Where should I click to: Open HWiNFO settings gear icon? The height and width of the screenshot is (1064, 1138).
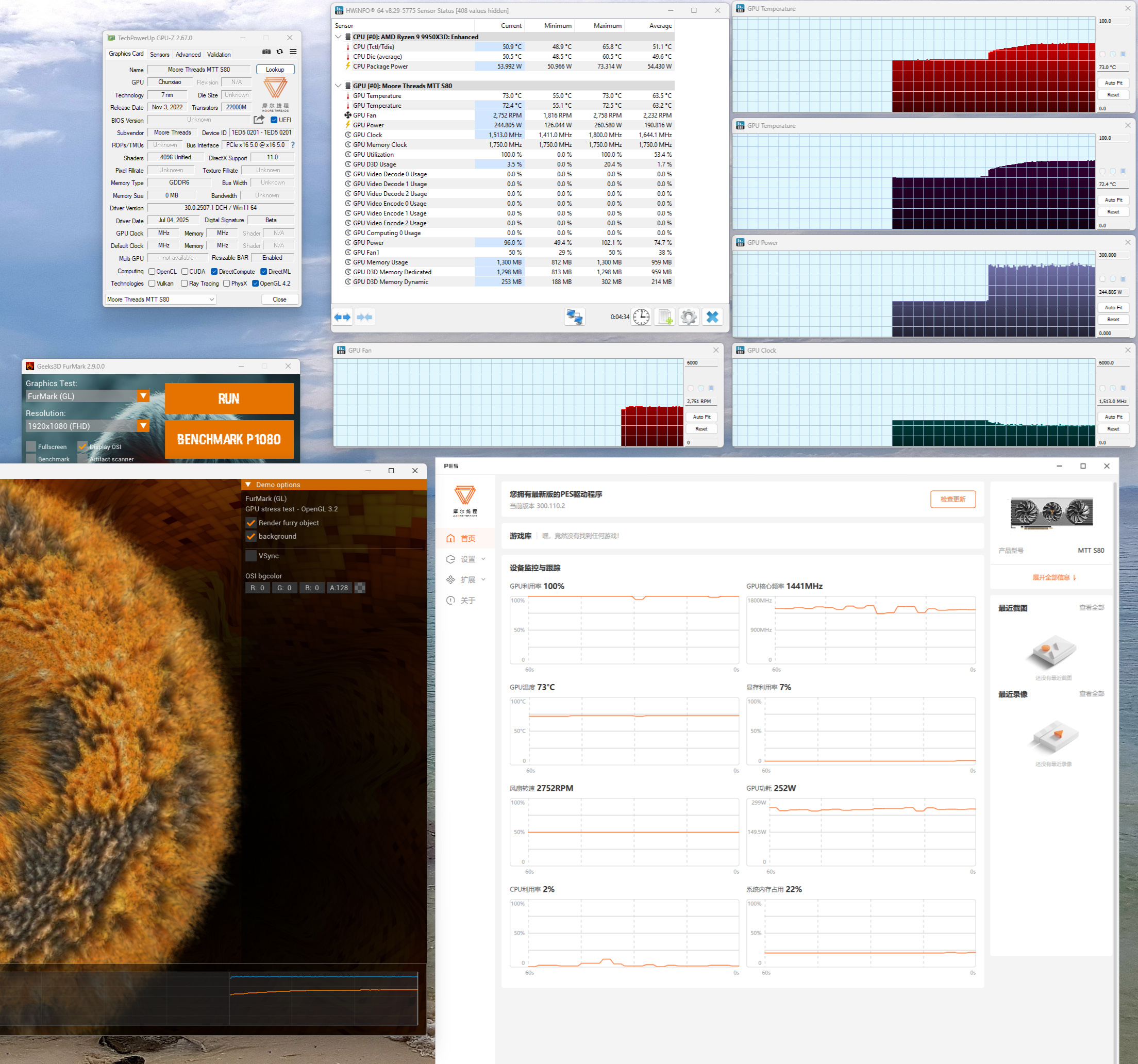(689, 317)
